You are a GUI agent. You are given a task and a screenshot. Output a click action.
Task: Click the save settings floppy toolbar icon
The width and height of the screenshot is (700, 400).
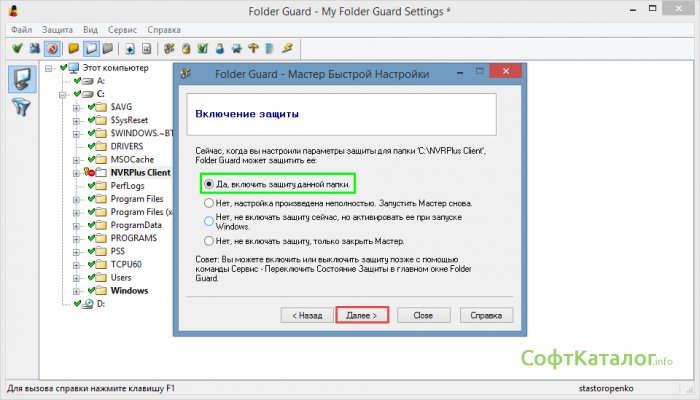35,48
